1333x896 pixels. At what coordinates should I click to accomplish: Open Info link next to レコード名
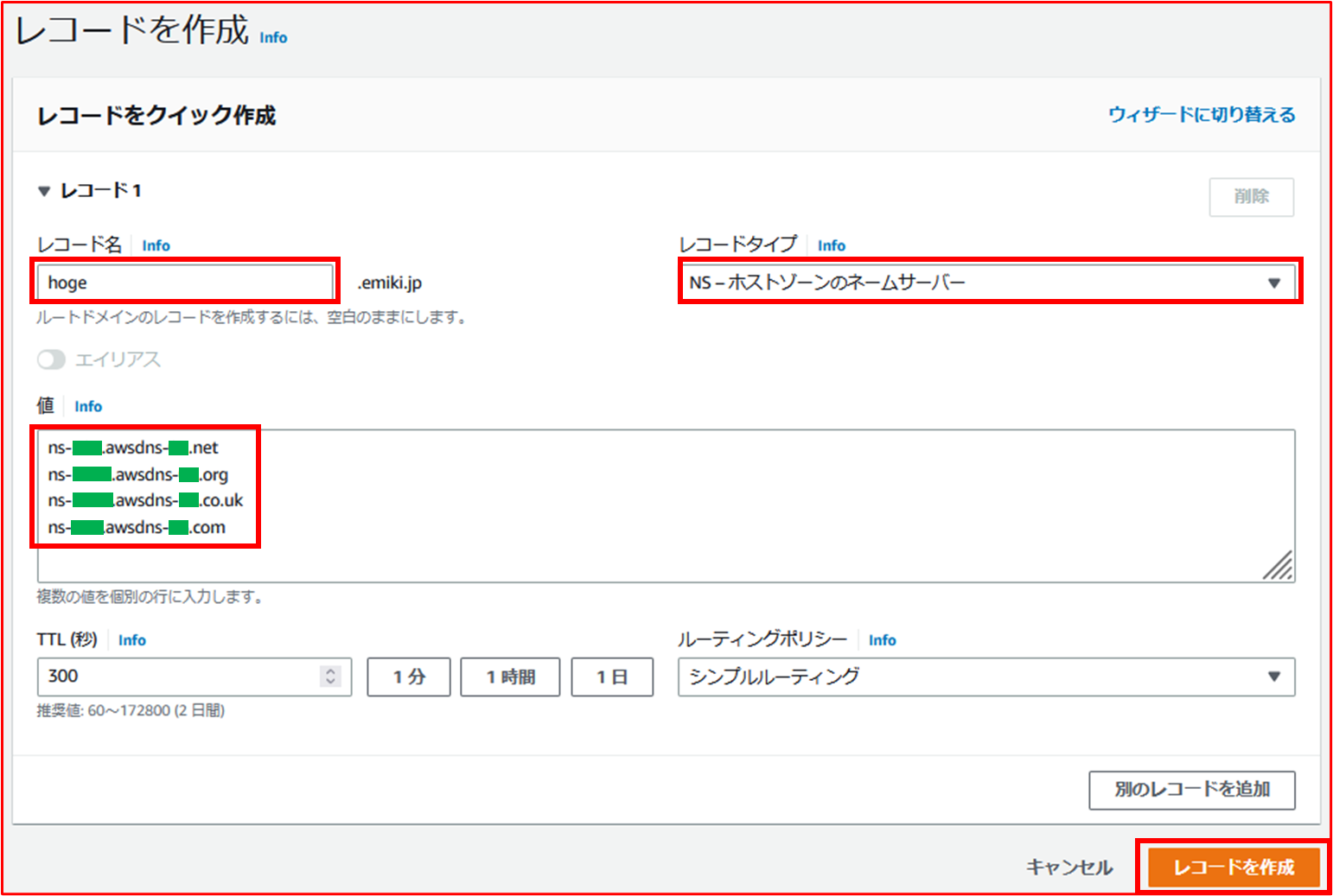pos(156,245)
